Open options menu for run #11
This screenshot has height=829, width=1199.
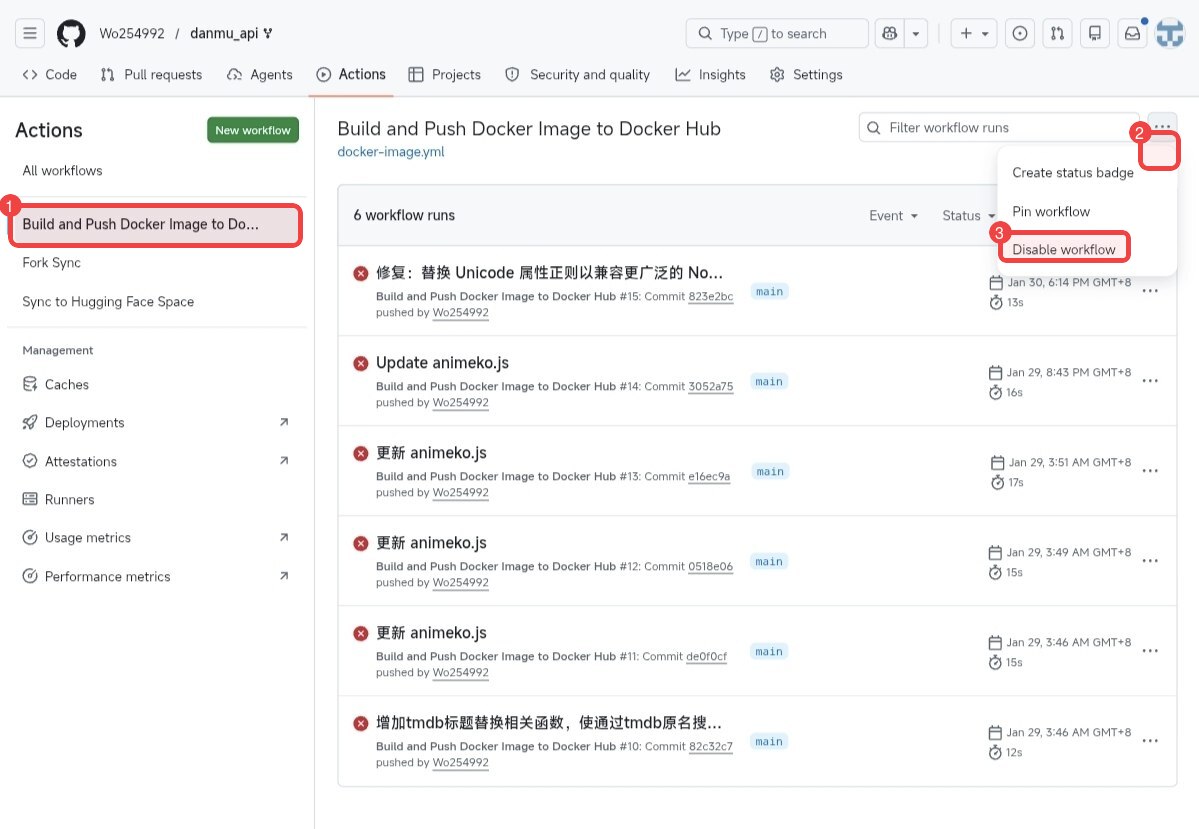(x=1150, y=651)
